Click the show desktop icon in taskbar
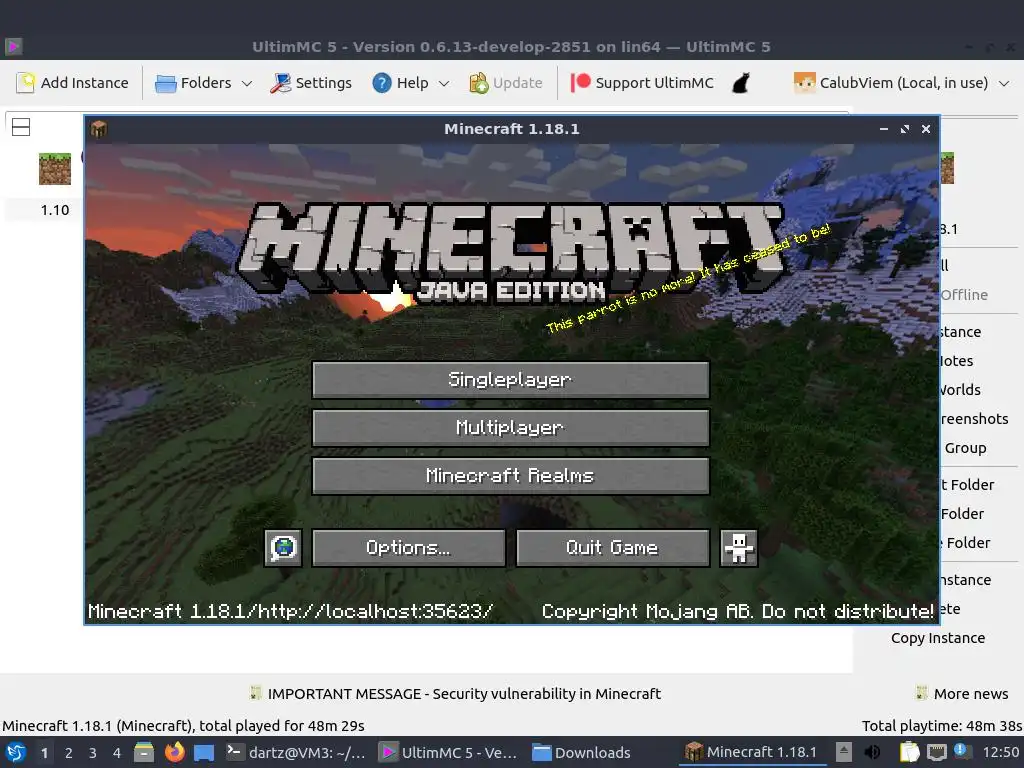 pyautogui.click(x=204, y=753)
